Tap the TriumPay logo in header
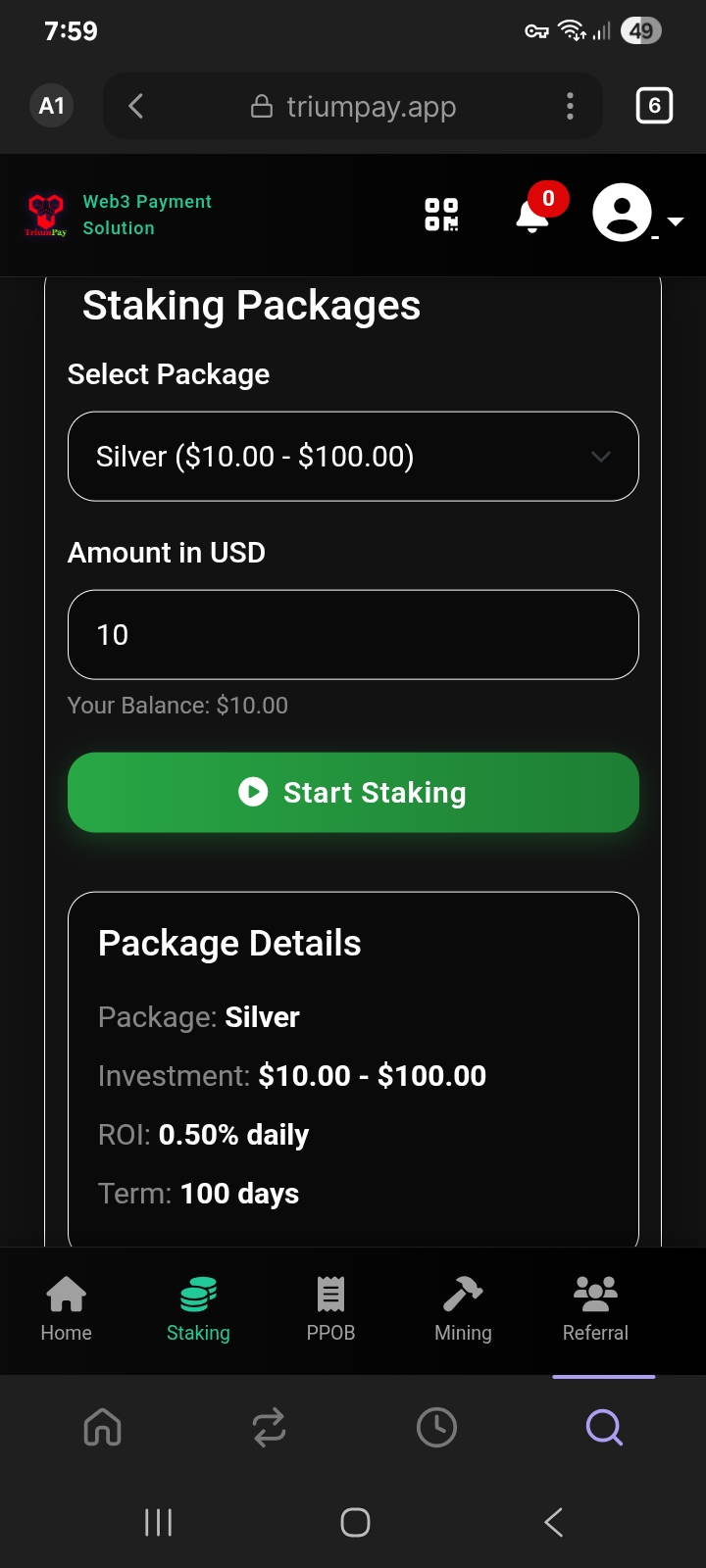Screen dimensions: 706x1568 (x=45, y=215)
